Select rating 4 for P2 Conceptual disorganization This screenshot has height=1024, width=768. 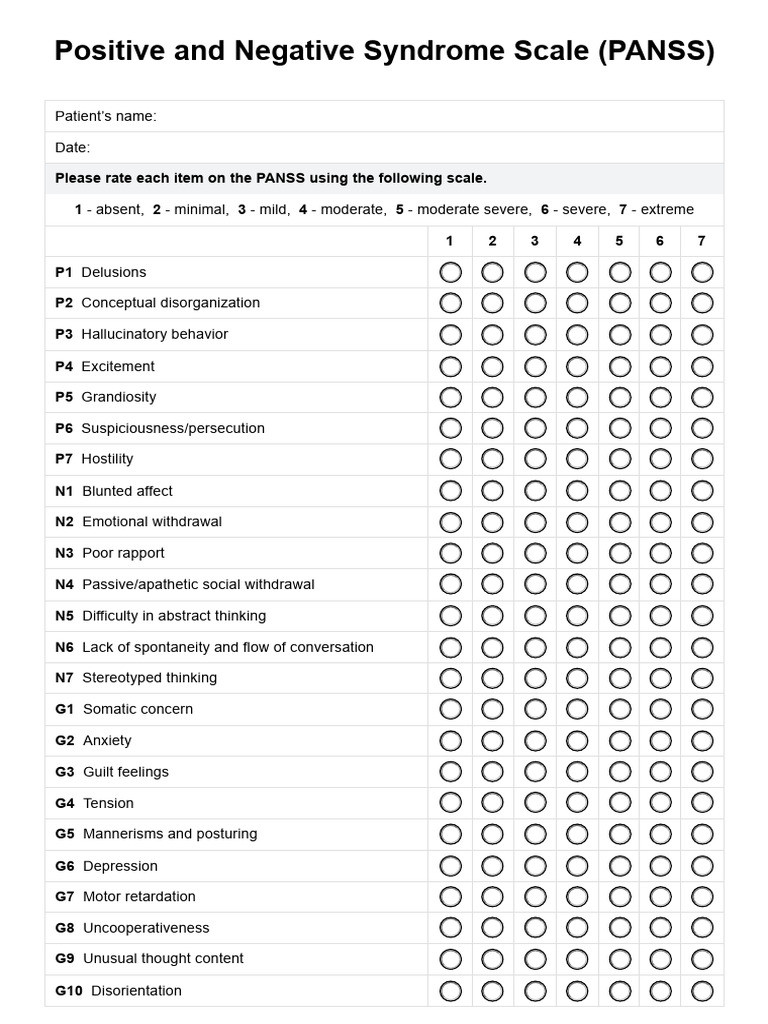click(x=577, y=303)
